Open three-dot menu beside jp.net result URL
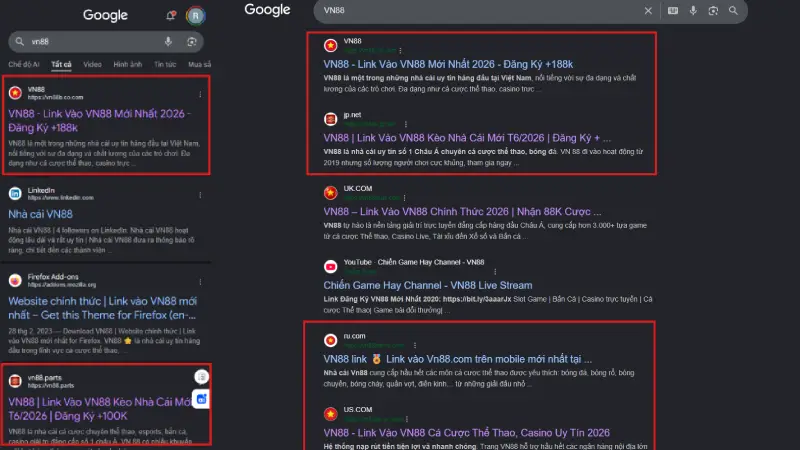The width and height of the screenshot is (800, 450). click(x=406, y=124)
